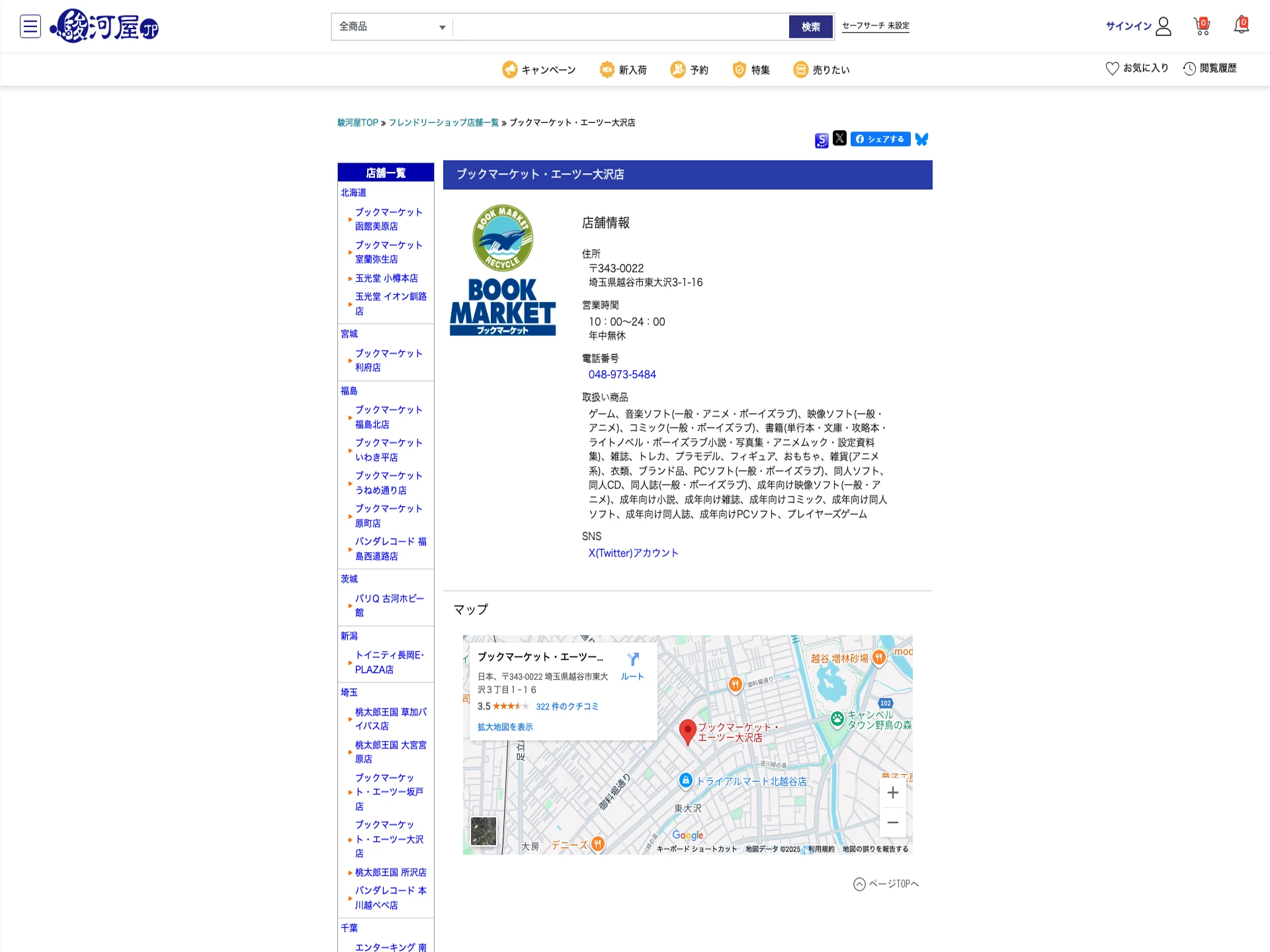
Task: Select 埼玉 region heading
Action: point(349,692)
